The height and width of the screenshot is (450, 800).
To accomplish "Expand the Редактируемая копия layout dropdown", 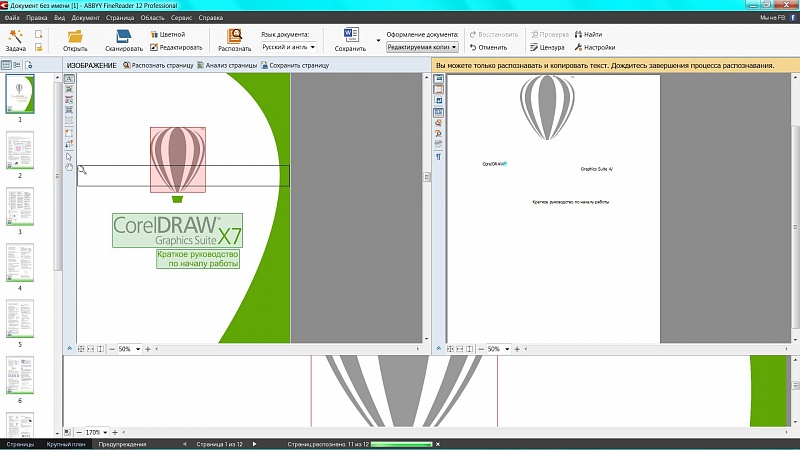I will click(x=422, y=47).
